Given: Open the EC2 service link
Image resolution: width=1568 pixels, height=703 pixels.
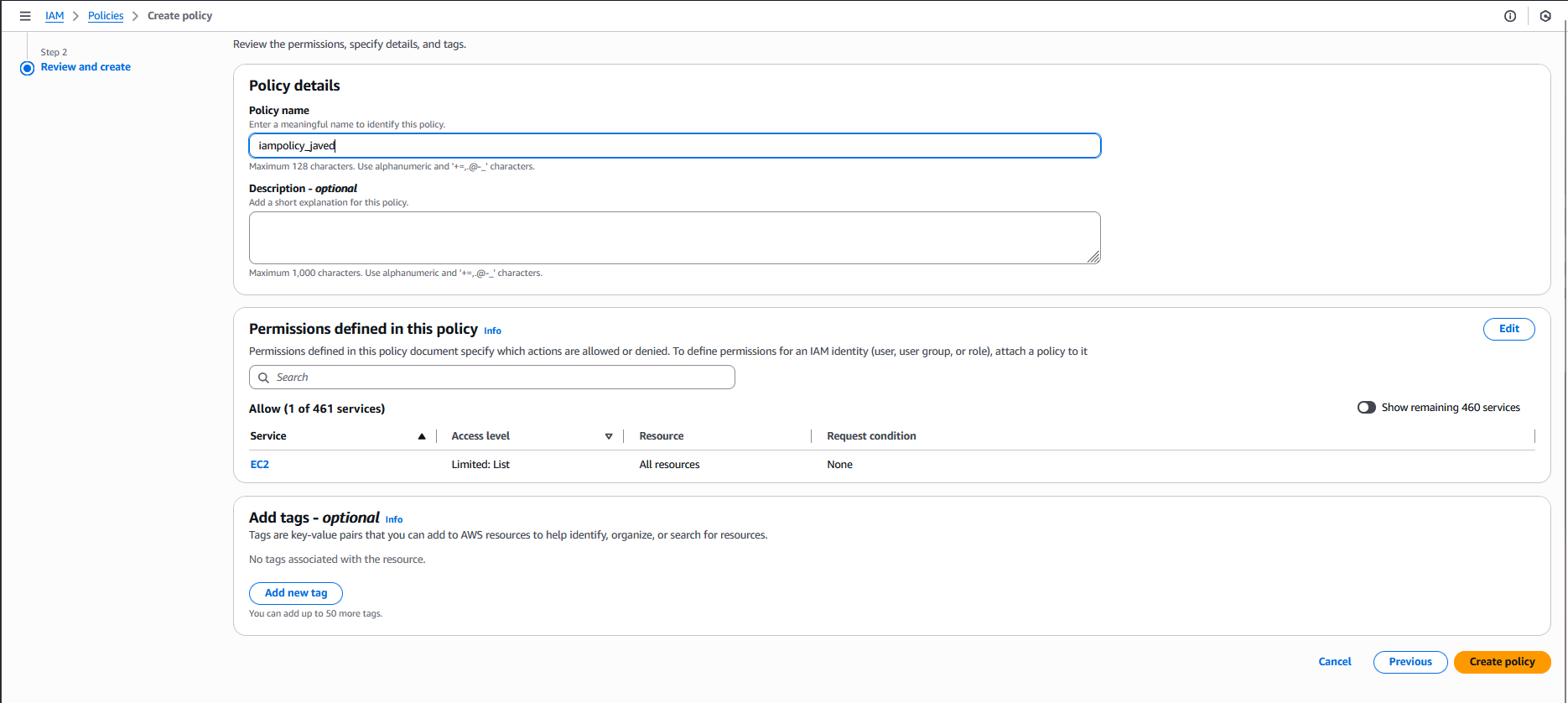Looking at the screenshot, I should [x=260, y=465].
